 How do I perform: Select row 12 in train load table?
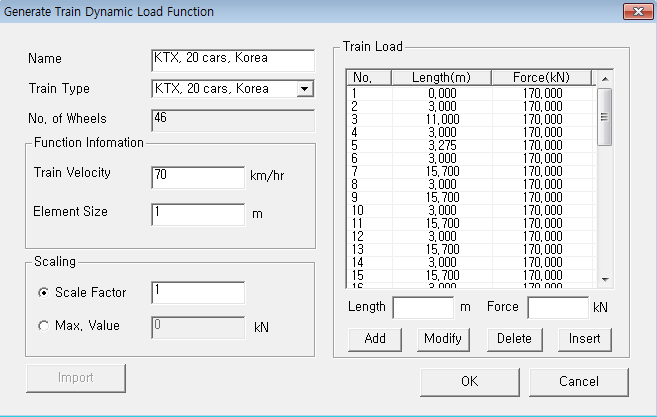pos(471,236)
